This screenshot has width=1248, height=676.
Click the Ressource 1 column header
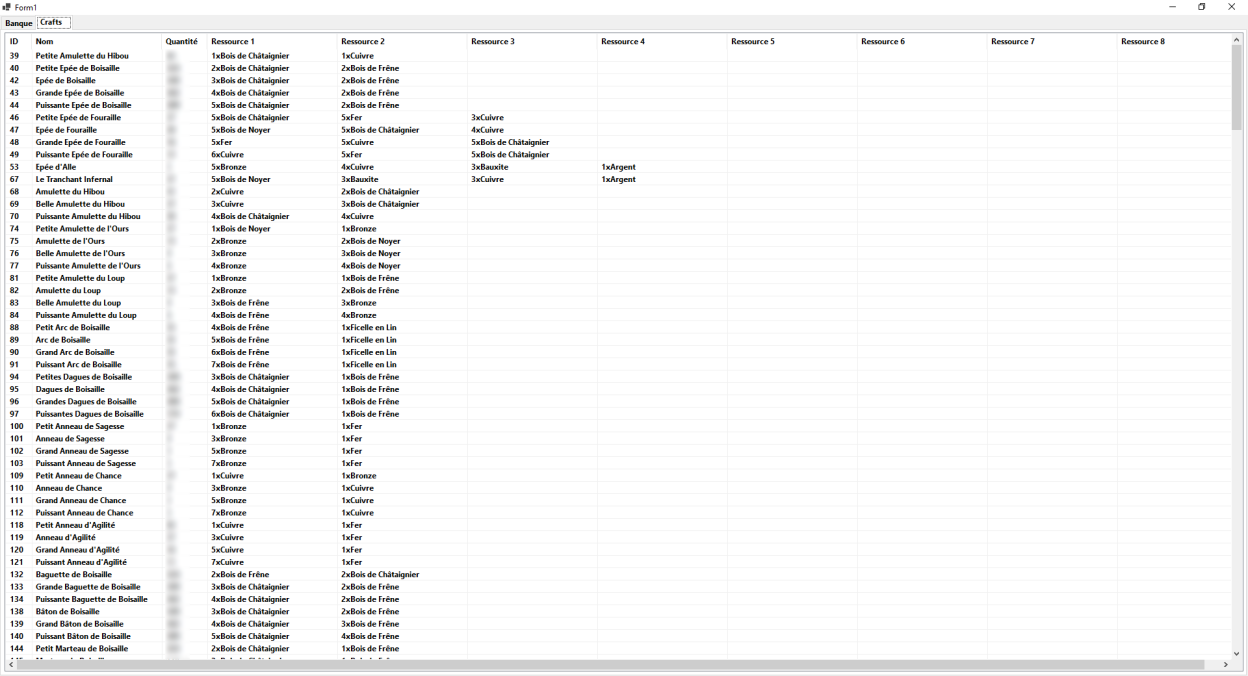273,41
